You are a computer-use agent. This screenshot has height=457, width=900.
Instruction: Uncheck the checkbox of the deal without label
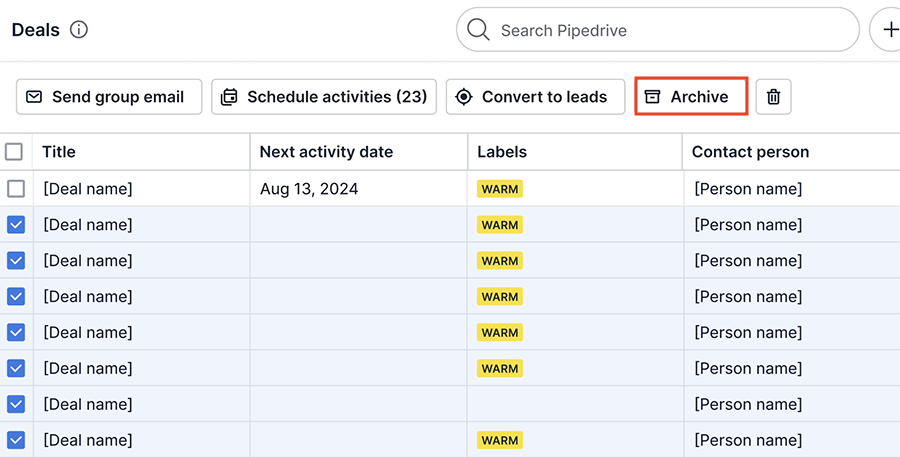click(16, 404)
